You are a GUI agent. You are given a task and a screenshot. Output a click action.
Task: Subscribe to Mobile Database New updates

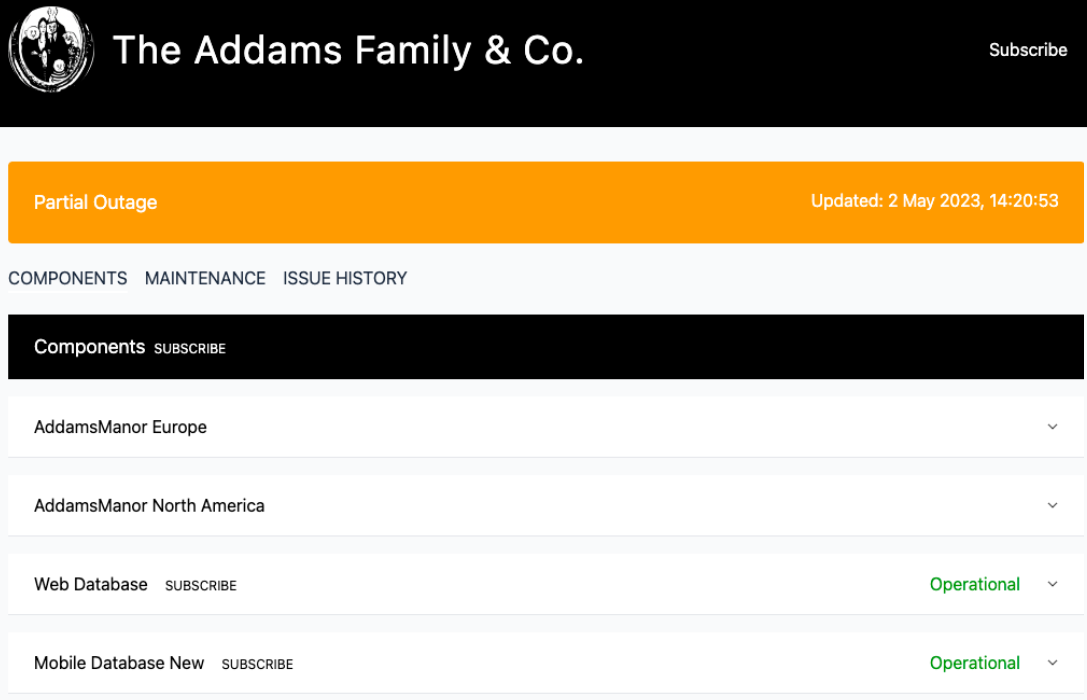[257, 664]
